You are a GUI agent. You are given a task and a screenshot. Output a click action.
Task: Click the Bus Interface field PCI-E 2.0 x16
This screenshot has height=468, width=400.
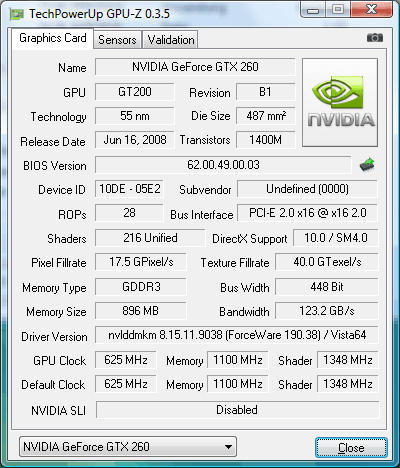point(307,213)
